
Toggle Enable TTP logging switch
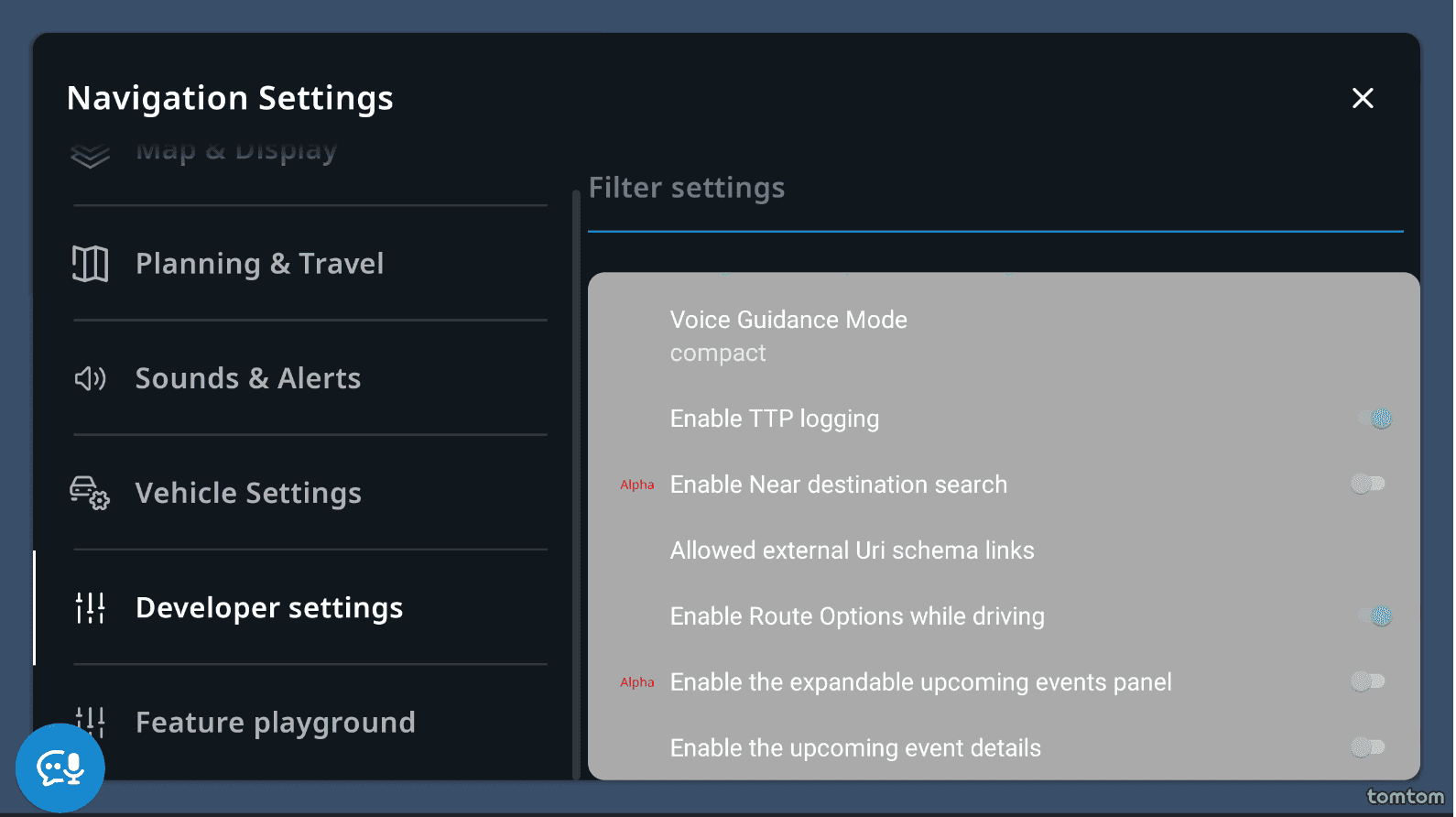point(1375,419)
